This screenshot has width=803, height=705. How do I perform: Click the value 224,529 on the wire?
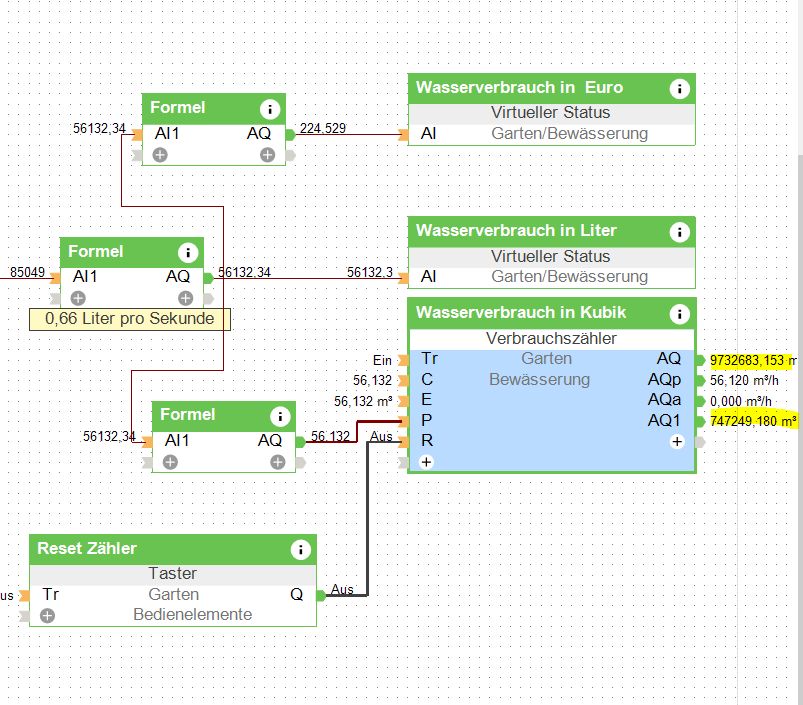(x=323, y=128)
